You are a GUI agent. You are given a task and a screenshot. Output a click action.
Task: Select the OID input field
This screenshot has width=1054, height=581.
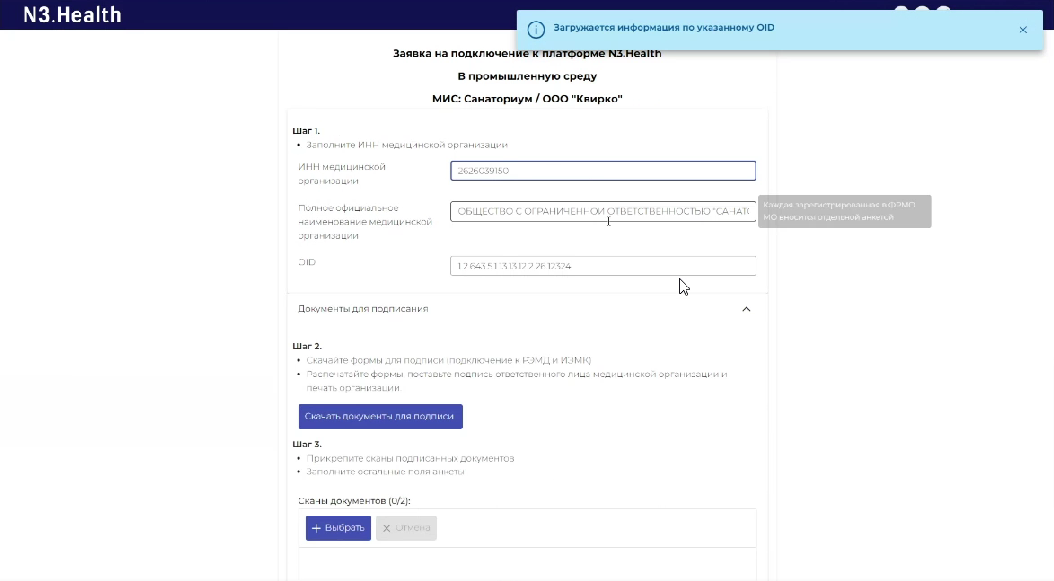click(602, 266)
